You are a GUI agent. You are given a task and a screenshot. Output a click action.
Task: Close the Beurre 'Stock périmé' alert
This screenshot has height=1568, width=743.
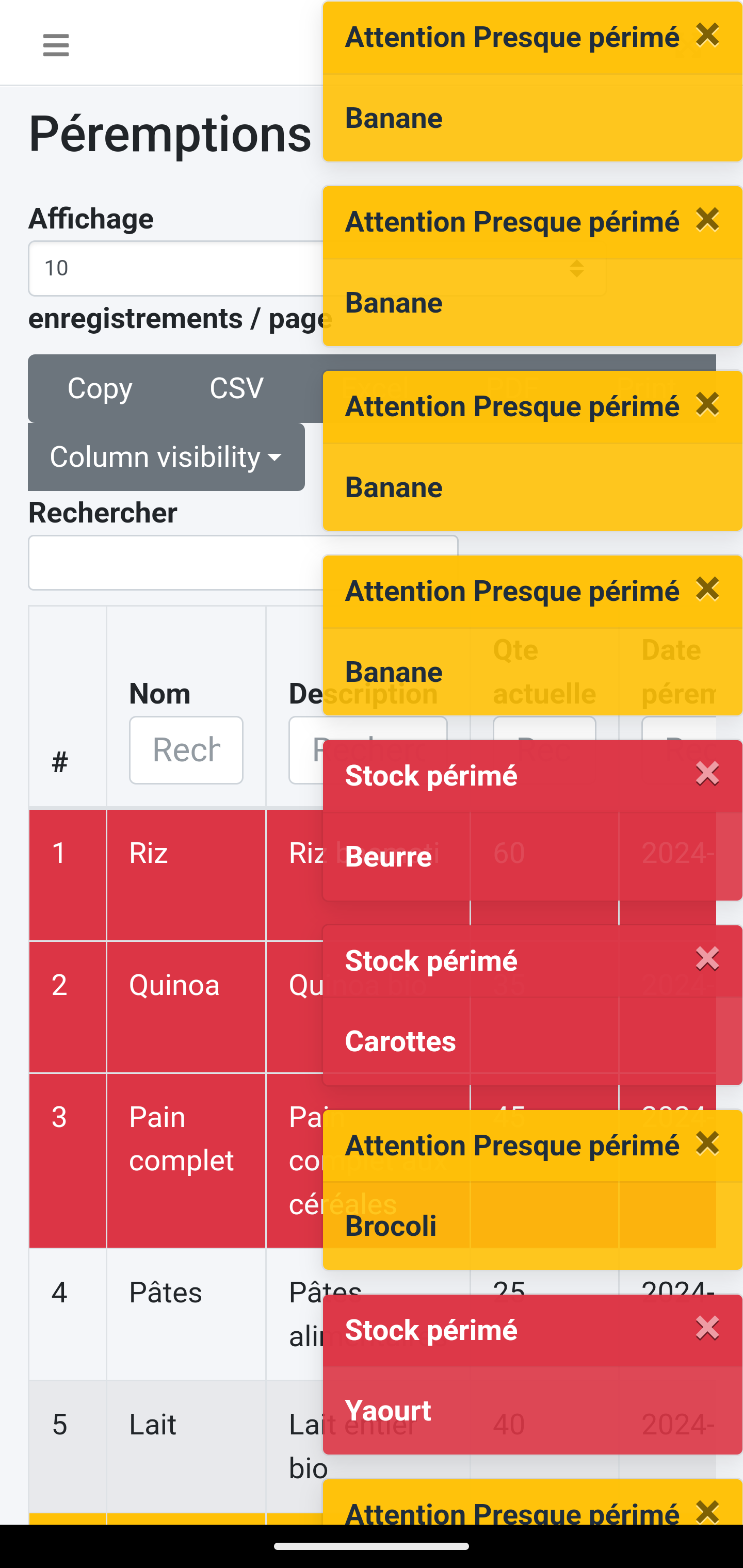tap(707, 774)
